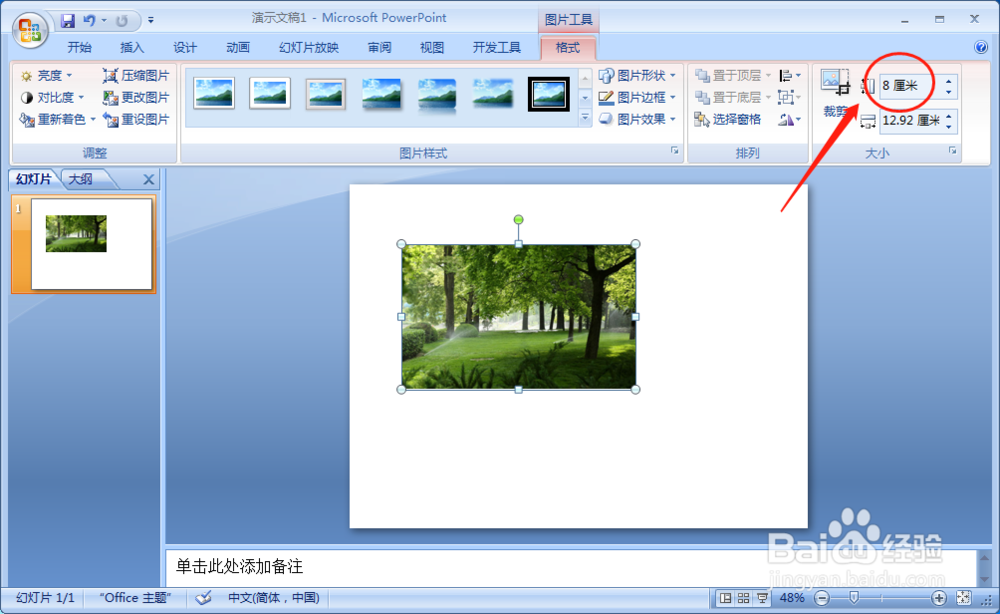1000x614 pixels.
Task: Switch to the 幻灯片 pane tab
Action: coord(34,179)
